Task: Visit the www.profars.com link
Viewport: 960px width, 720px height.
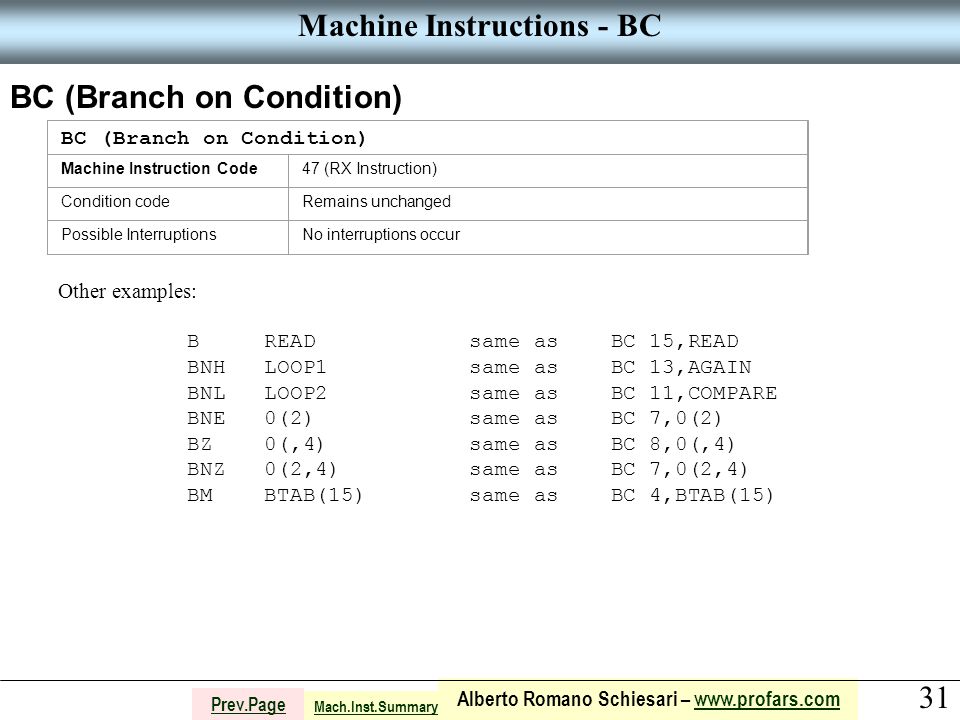Action: (767, 699)
